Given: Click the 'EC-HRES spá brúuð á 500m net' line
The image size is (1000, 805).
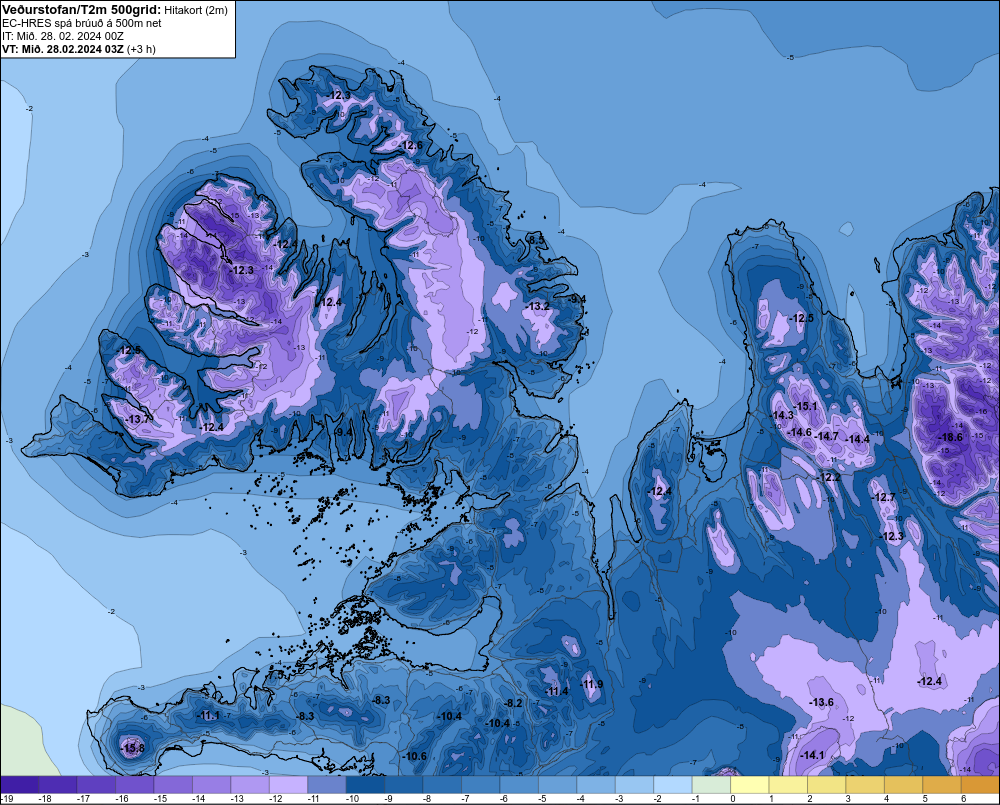Looking at the screenshot, I should (82, 23).
